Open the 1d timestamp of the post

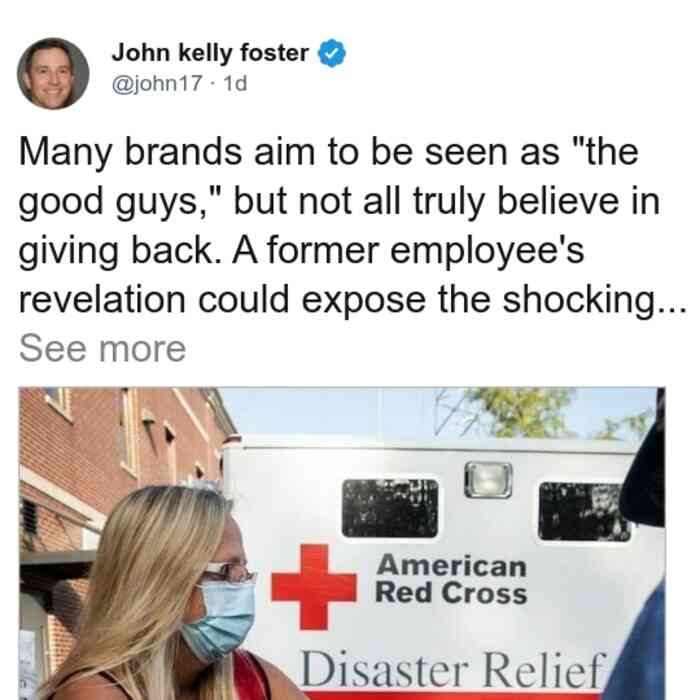pyautogui.click(x=235, y=83)
